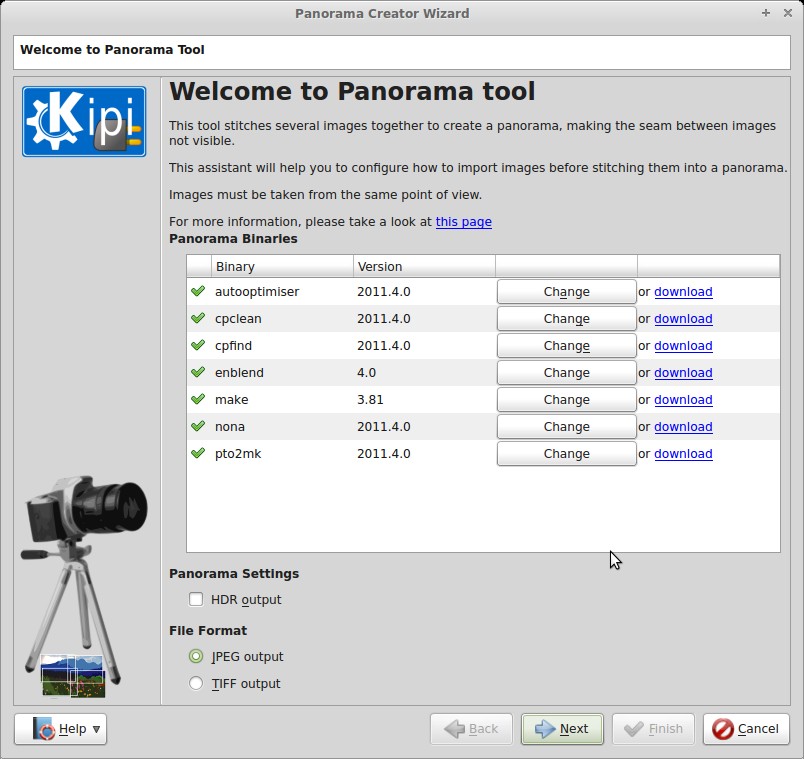Viewport: 804px width, 759px height.
Task: Click the green checkmark beside enblend
Action: pos(198,372)
